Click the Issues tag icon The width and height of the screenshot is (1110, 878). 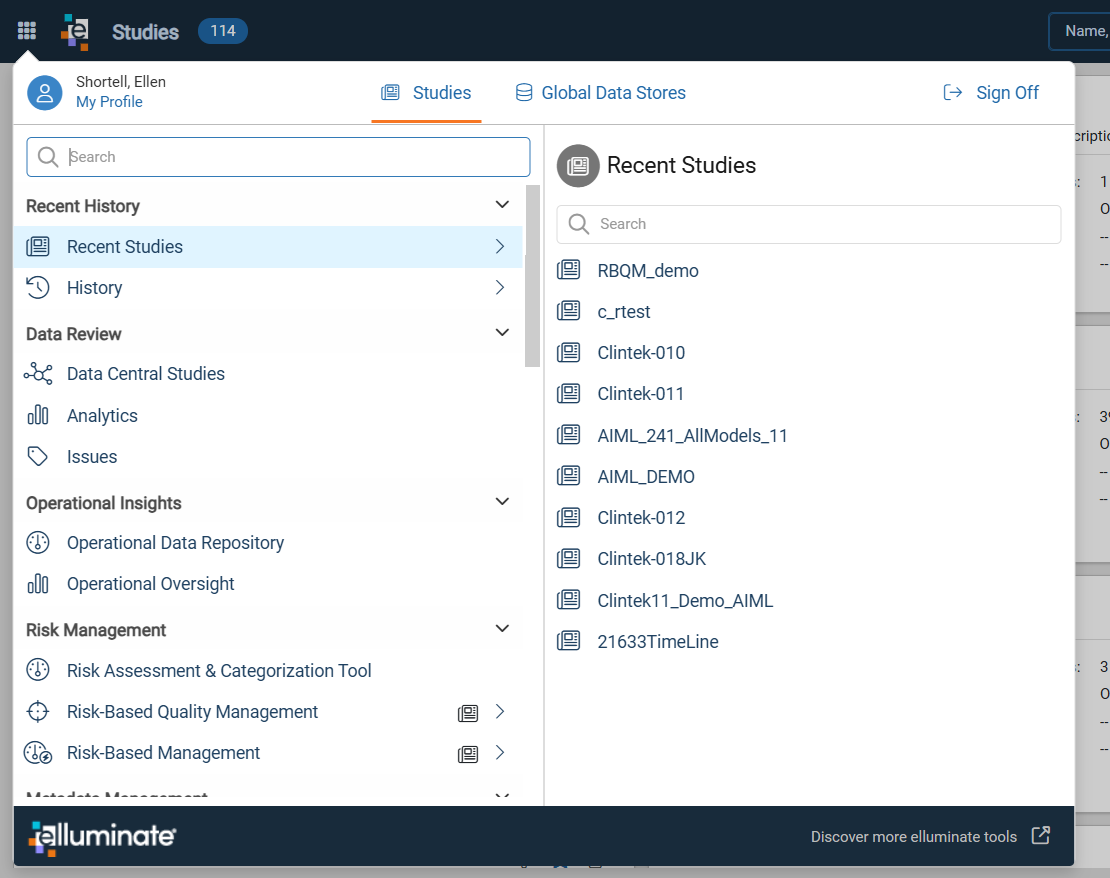[x=38, y=456]
